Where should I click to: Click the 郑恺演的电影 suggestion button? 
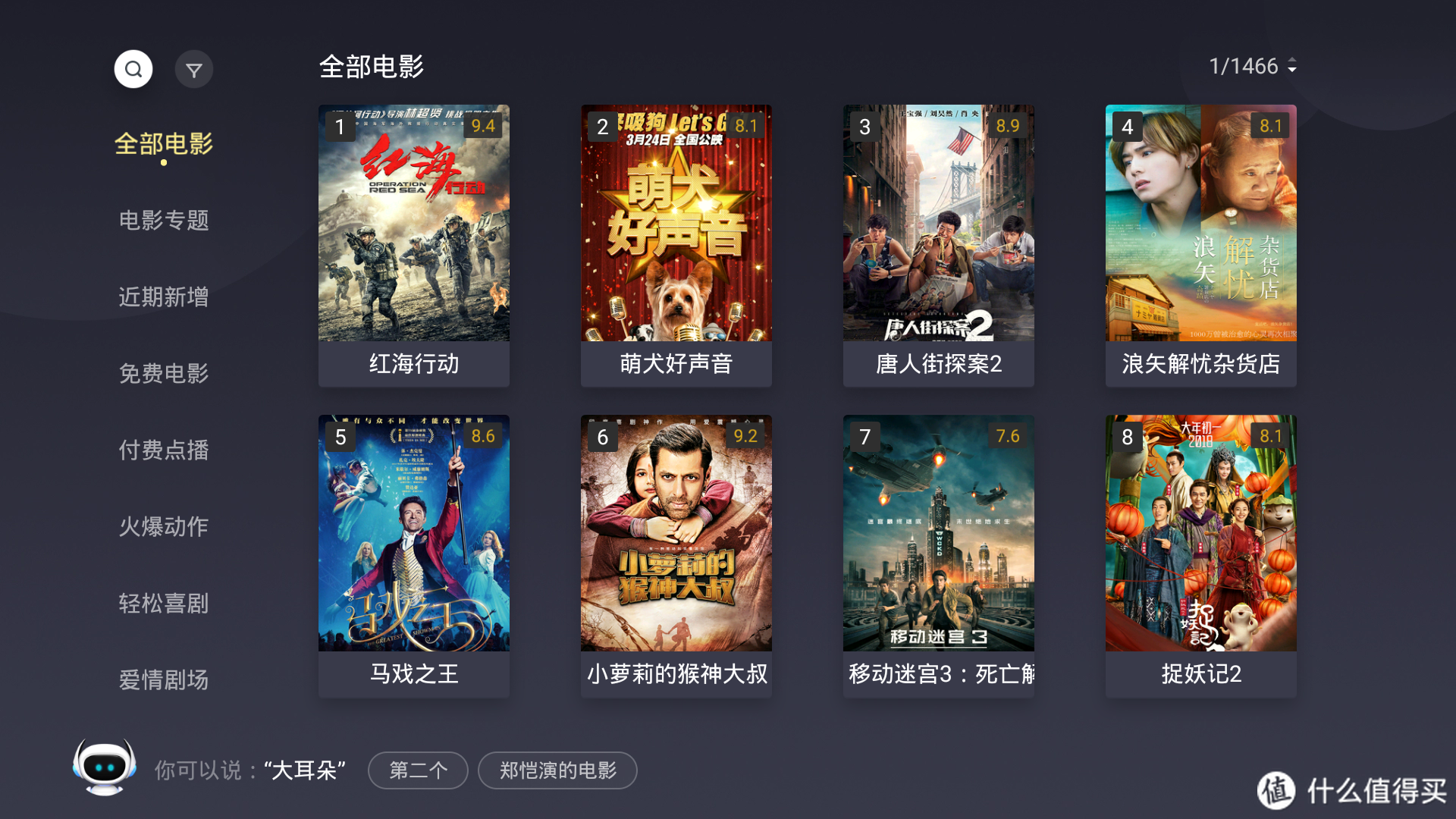(557, 770)
